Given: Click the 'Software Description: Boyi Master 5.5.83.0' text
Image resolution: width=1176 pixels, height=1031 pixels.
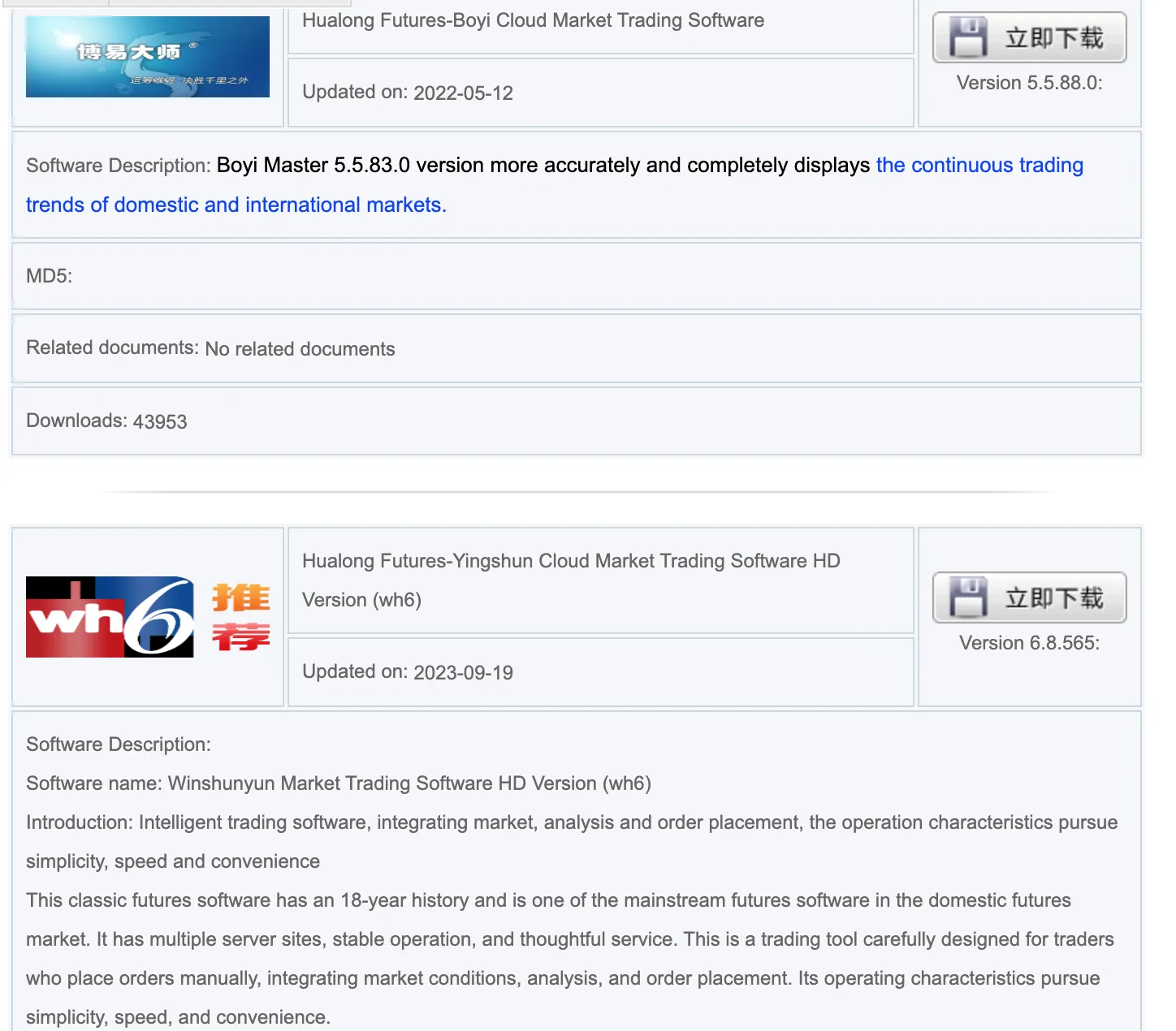Looking at the screenshot, I should (555, 185).
